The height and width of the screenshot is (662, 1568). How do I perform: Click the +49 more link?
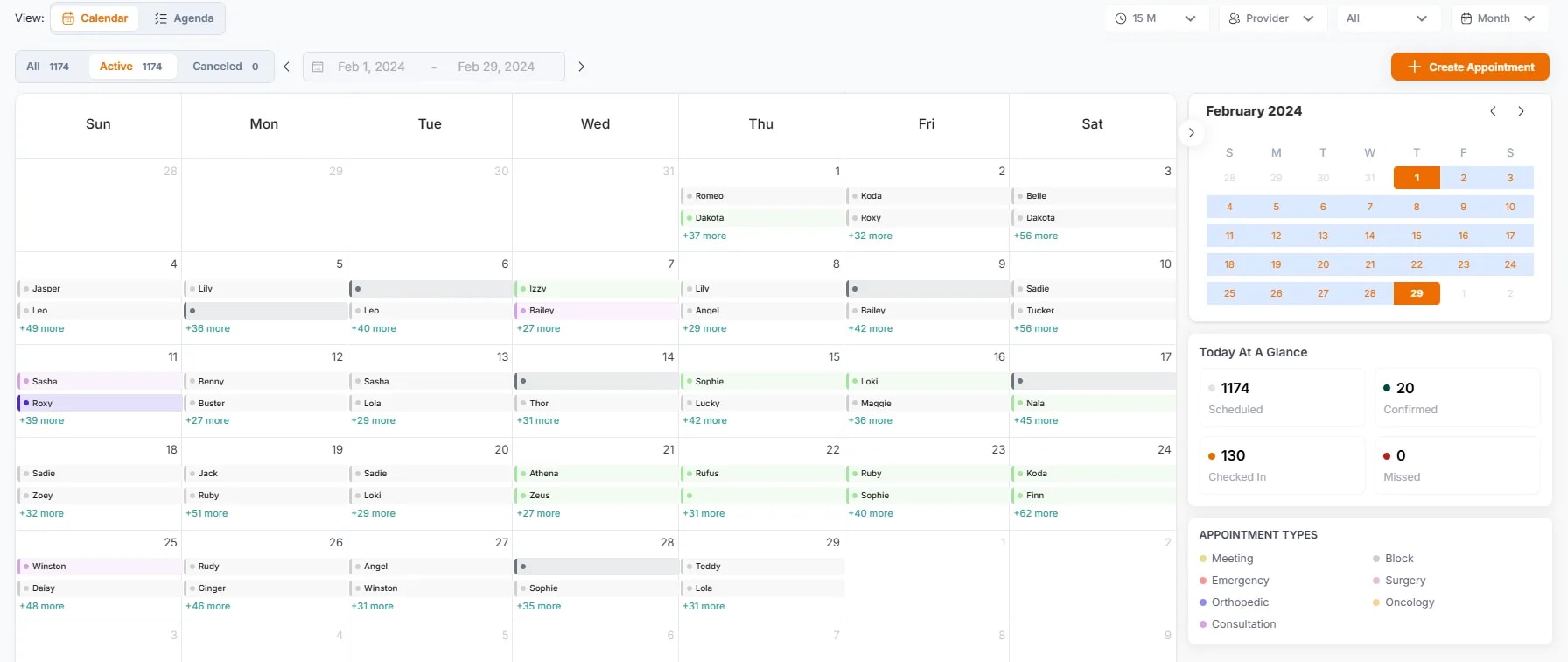point(42,328)
